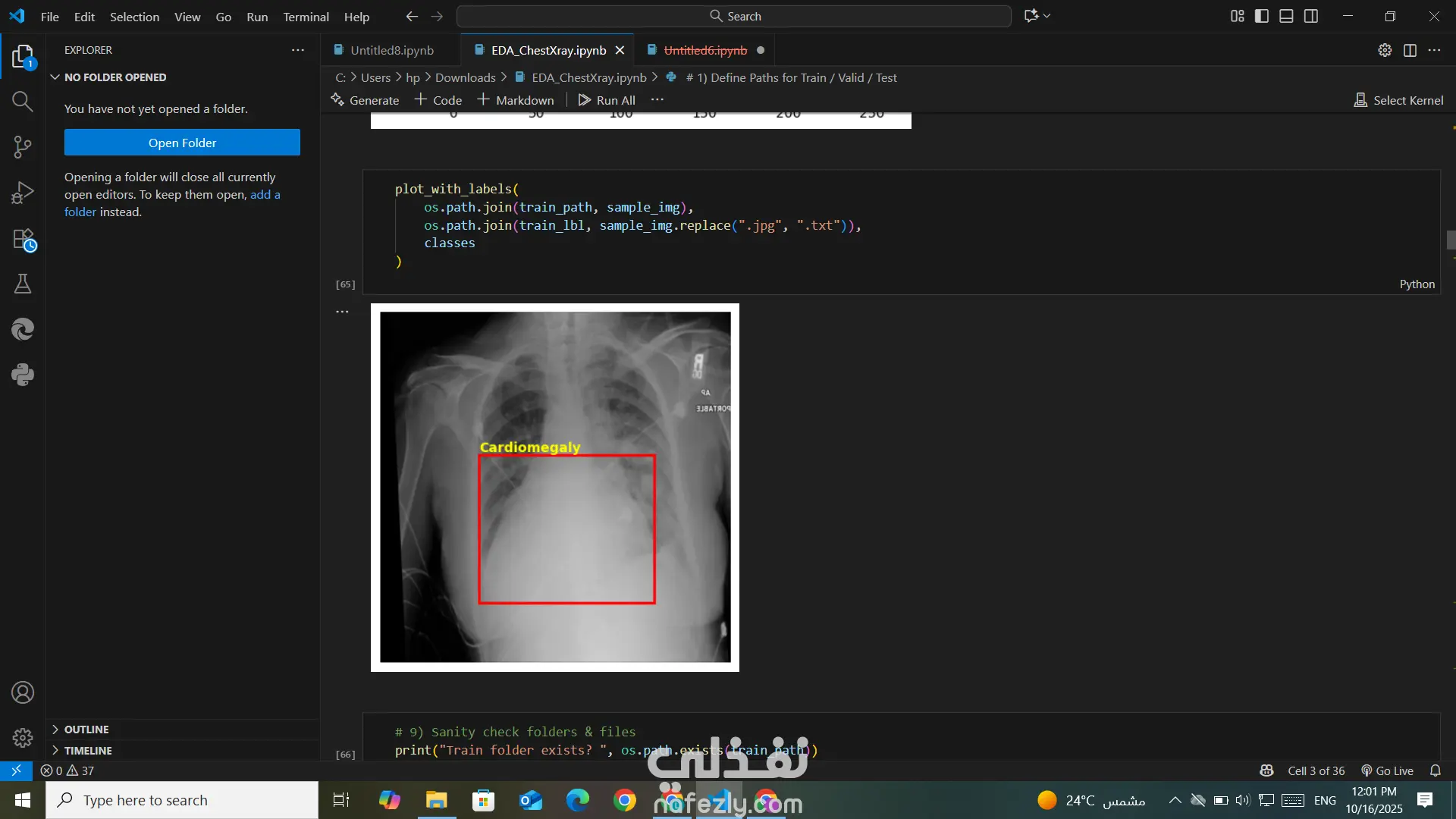Screen dimensions: 1456x819
Task: Toggle the bottom panel layout button
Action: 1286,16
